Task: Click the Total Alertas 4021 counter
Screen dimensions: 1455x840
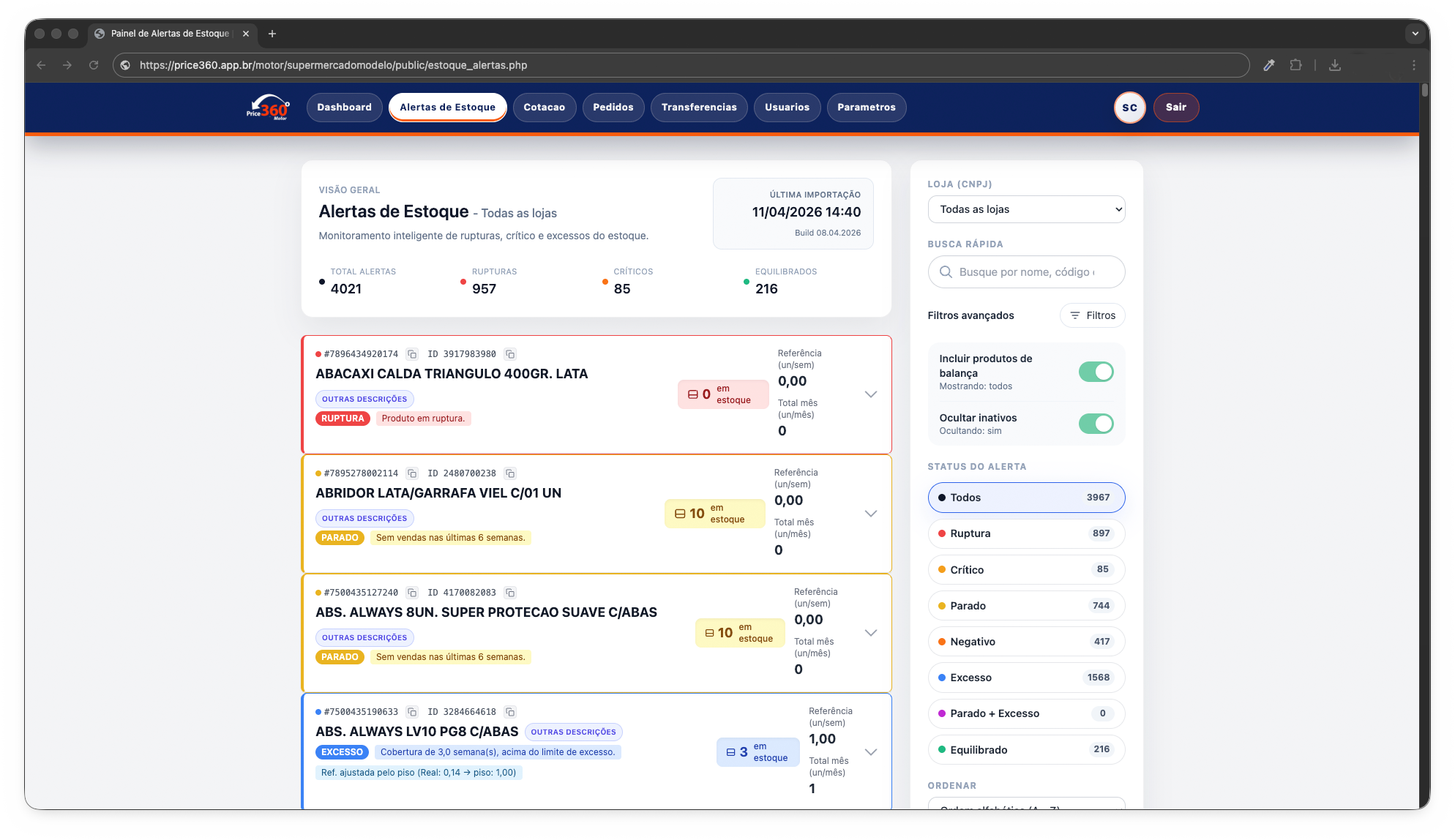Action: [357, 282]
